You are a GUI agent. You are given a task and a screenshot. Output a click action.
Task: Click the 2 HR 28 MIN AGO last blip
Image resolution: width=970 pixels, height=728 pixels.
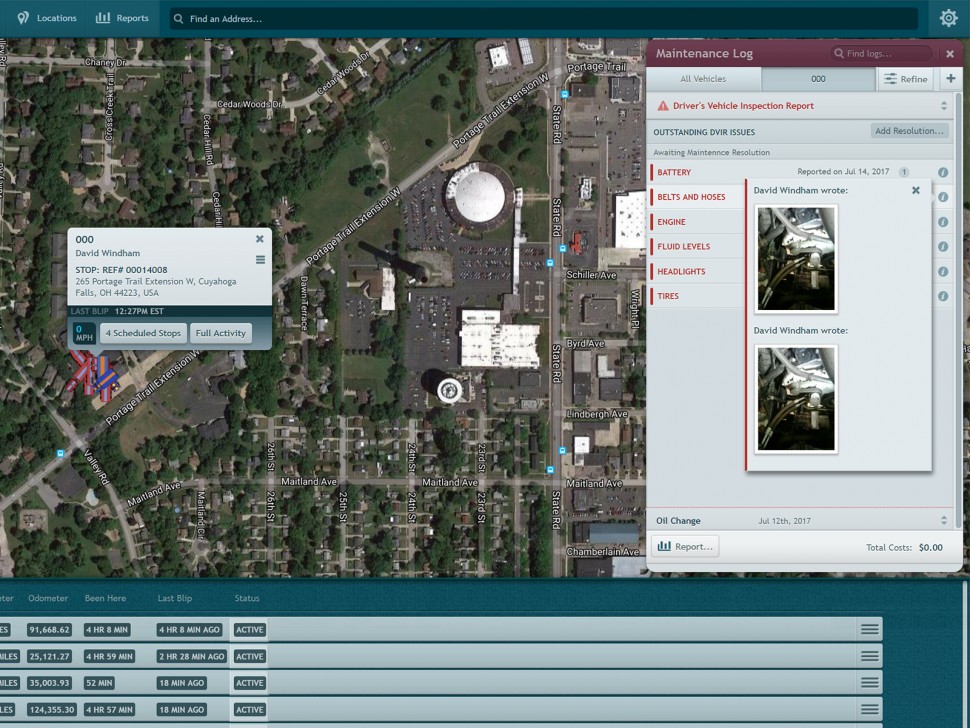coord(191,656)
